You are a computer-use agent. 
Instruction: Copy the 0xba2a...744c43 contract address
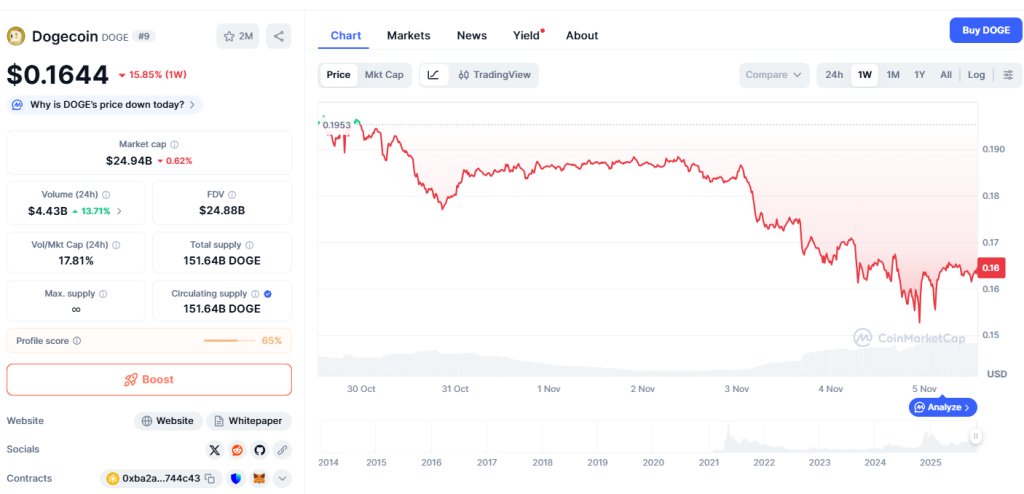(x=210, y=479)
